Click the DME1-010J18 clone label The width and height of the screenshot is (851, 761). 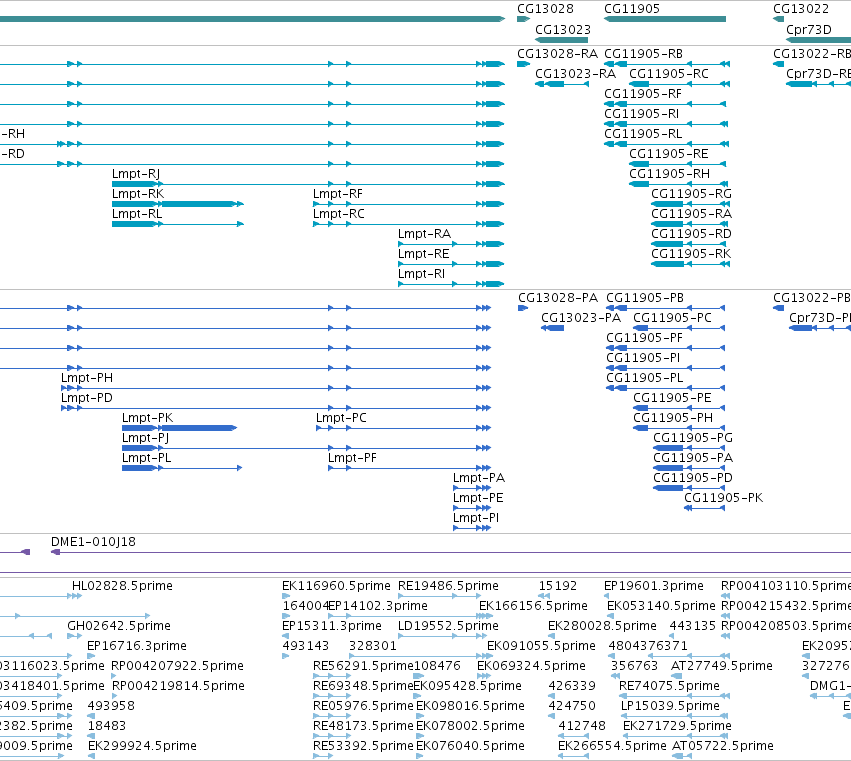click(x=93, y=542)
